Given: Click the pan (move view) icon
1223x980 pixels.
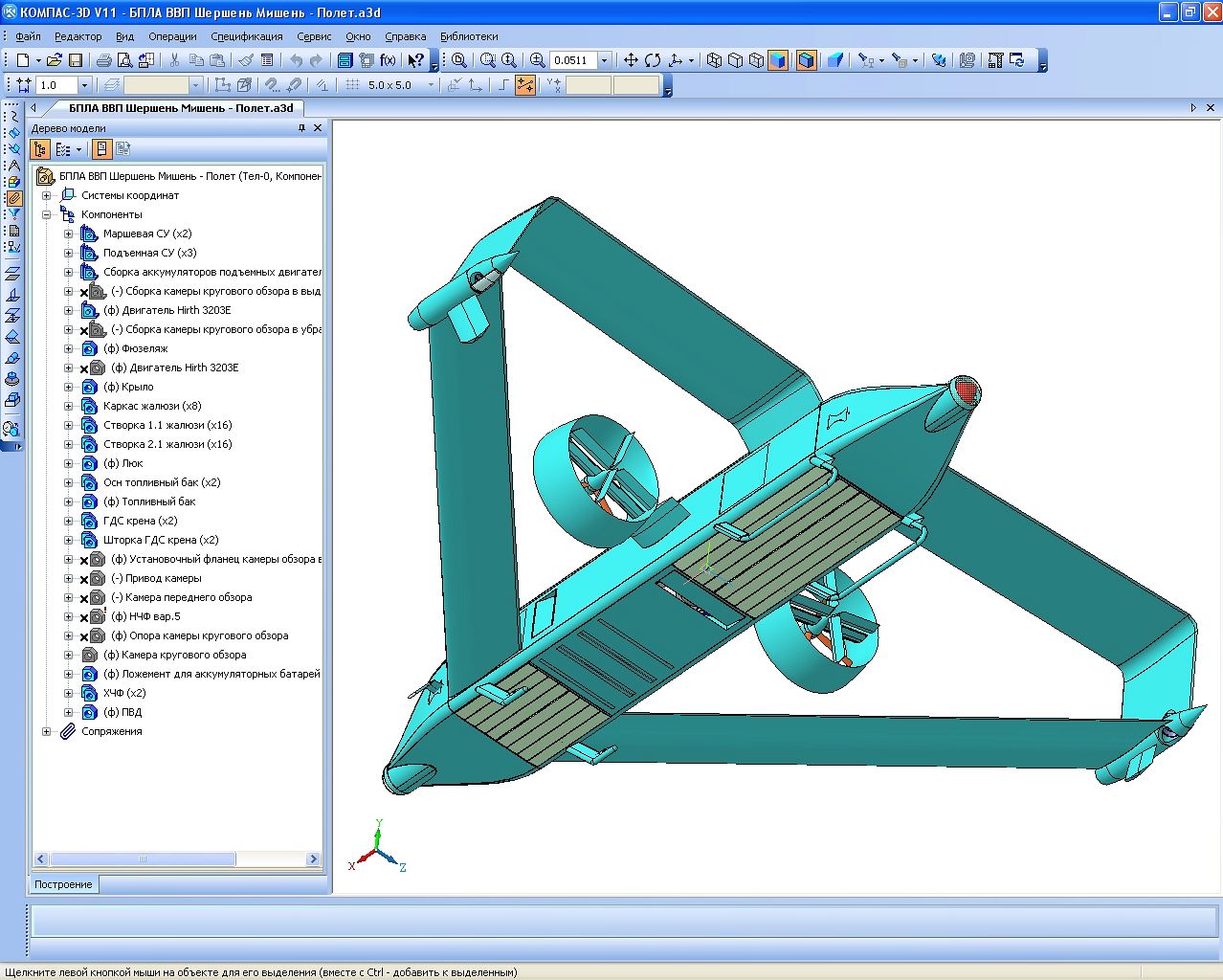Looking at the screenshot, I should (631, 60).
